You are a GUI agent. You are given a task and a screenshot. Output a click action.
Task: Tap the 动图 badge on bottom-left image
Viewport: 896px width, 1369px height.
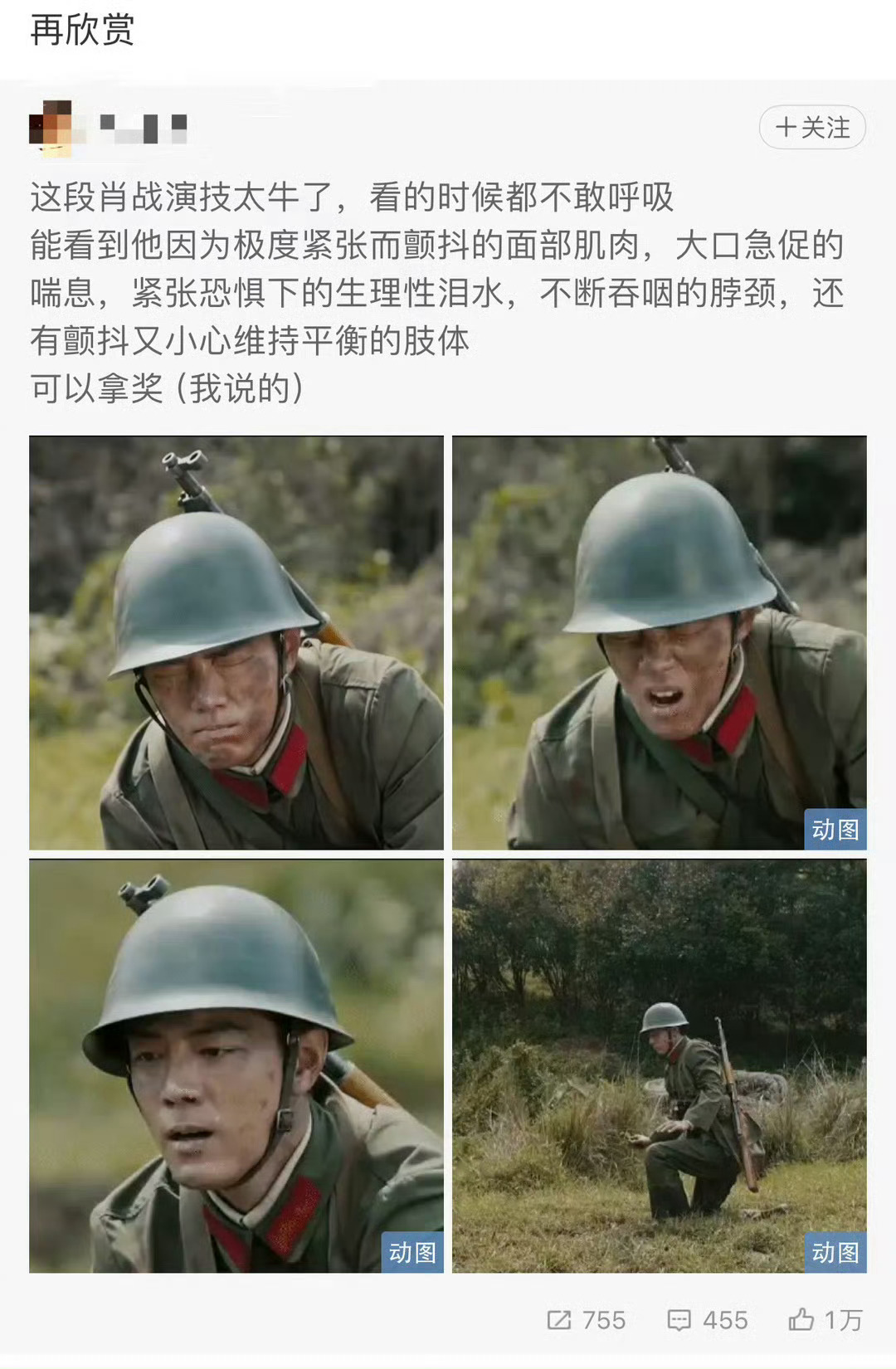coord(412,1253)
